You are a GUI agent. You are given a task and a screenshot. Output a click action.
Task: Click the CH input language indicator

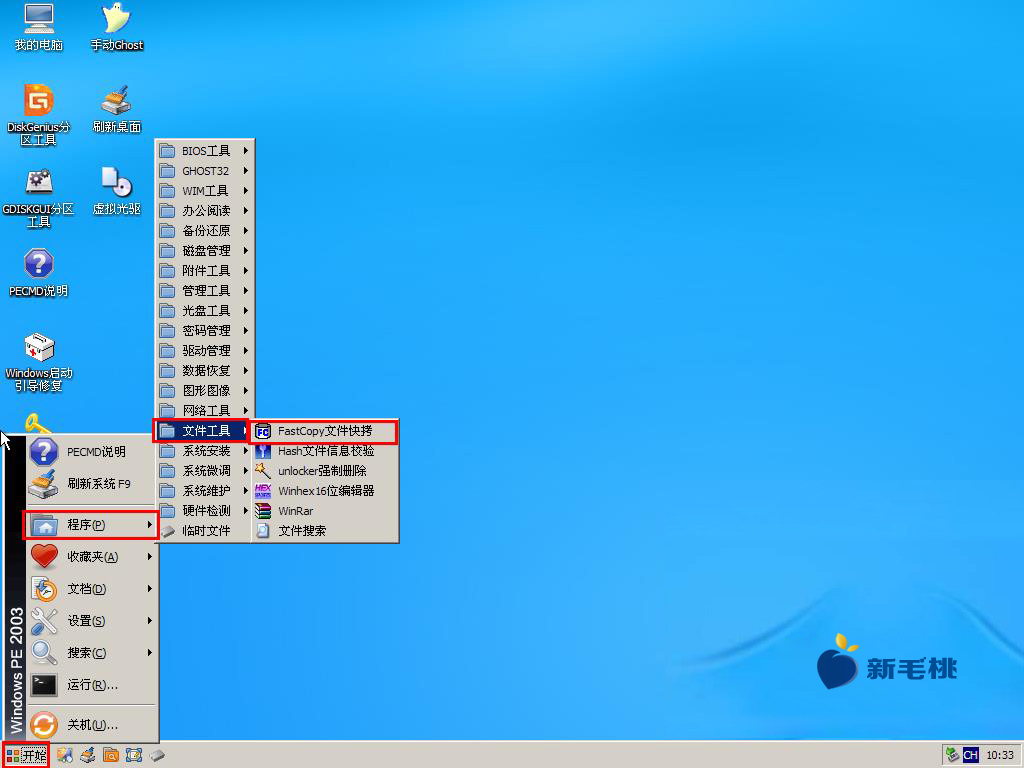pos(971,756)
